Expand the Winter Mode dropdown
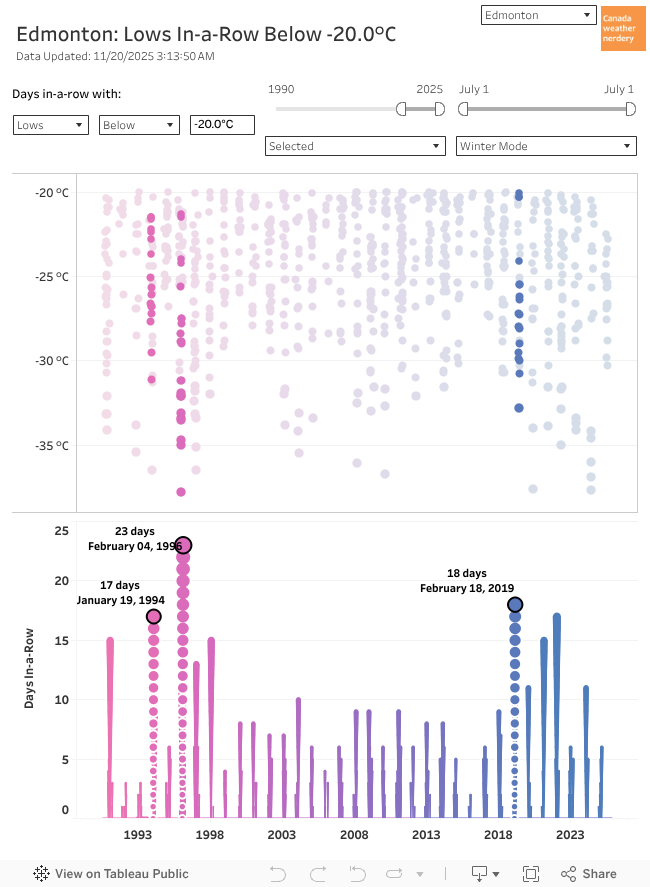The height and width of the screenshot is (887, 650). tap(545, 146)
